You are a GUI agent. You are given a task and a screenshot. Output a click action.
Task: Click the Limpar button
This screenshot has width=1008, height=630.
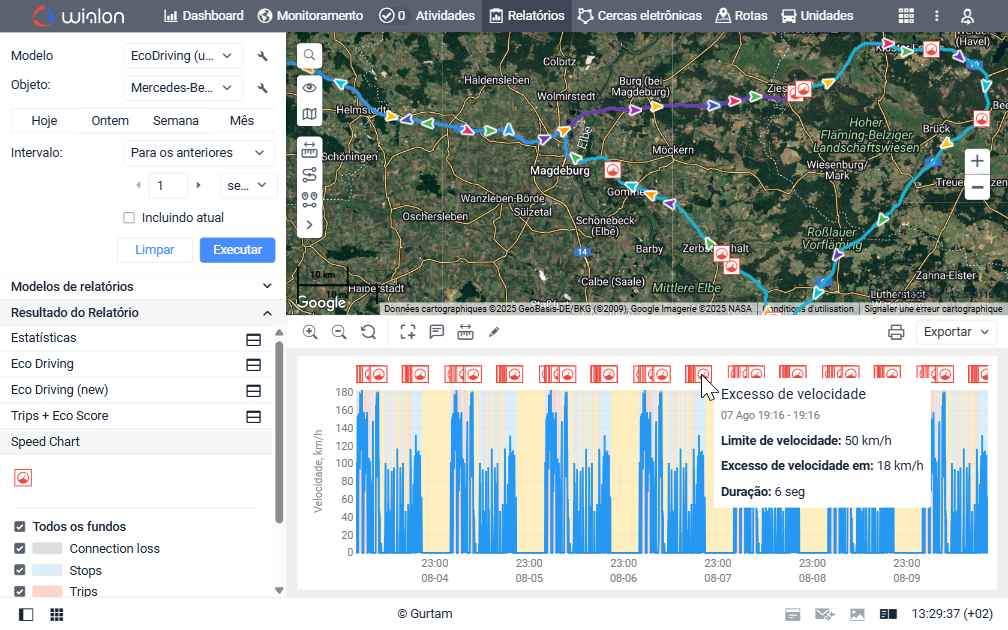tap(154, 250)
